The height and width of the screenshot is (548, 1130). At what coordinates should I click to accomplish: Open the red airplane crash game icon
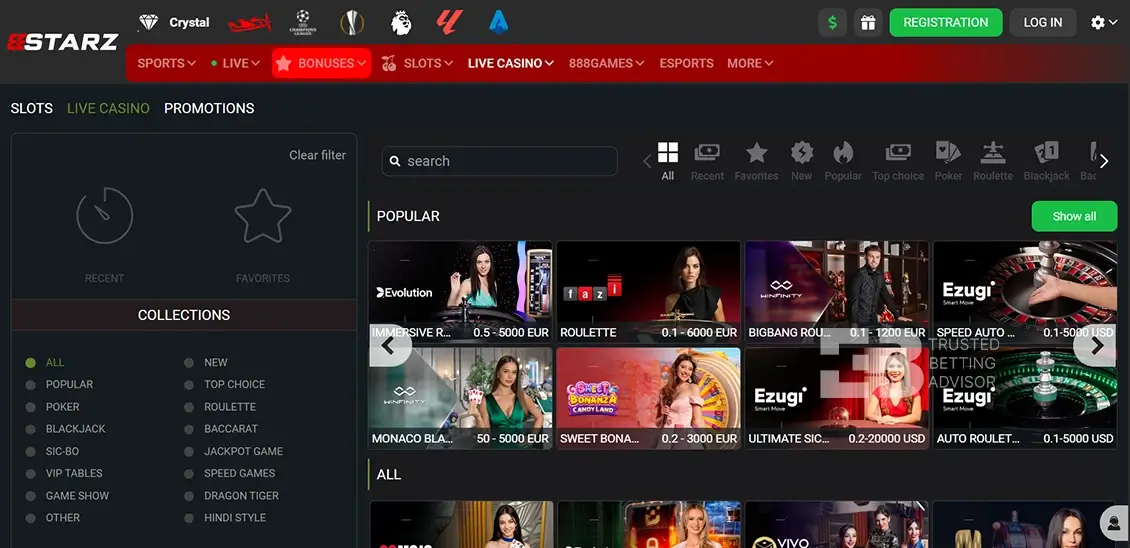coord(249,23)
